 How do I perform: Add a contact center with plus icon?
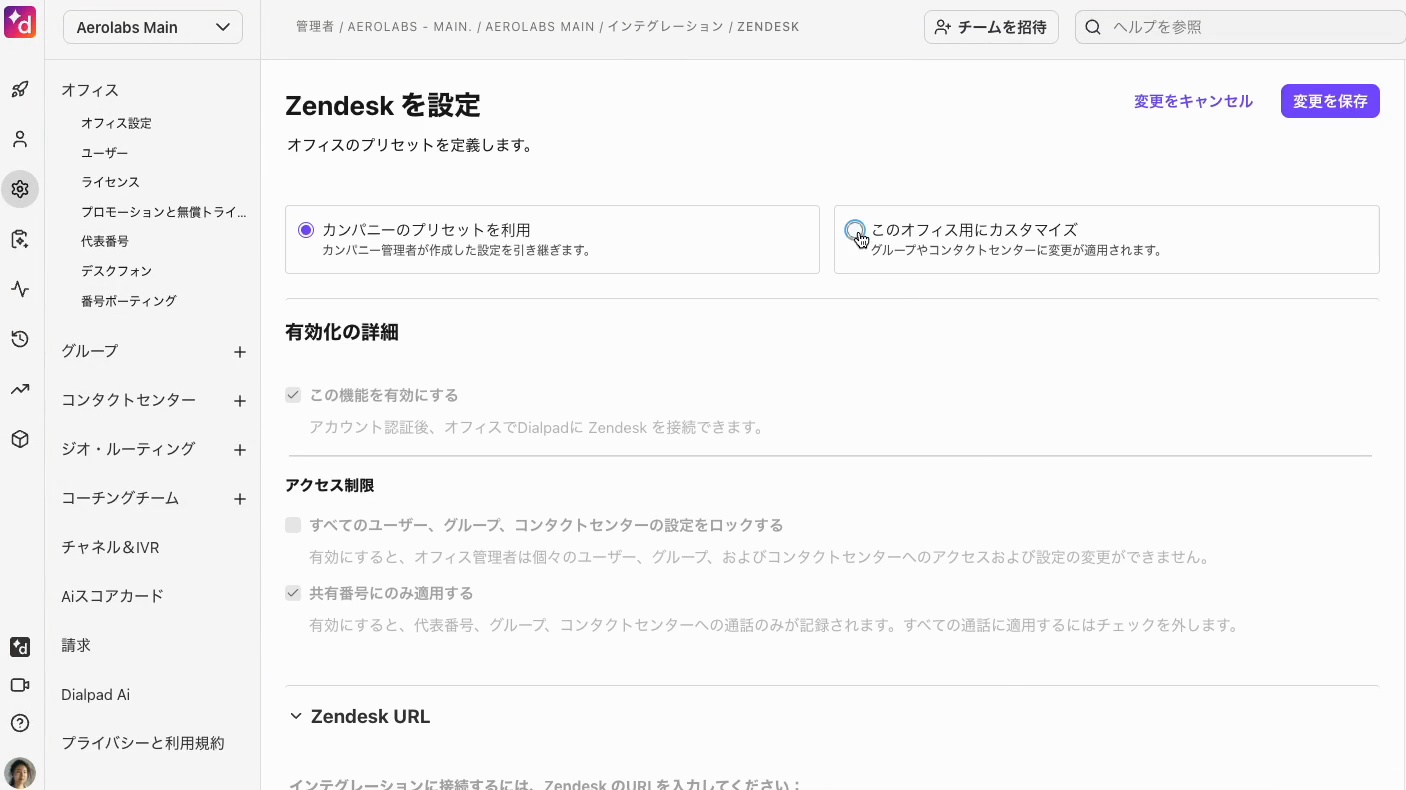coord(240,401)
